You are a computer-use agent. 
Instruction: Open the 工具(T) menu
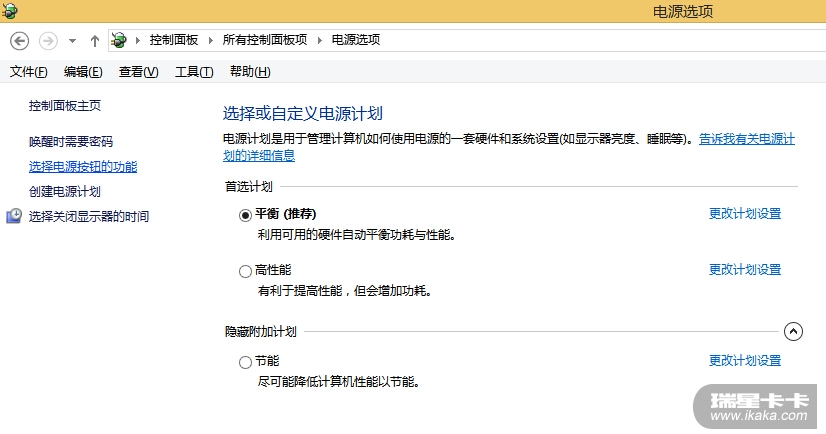194,72
